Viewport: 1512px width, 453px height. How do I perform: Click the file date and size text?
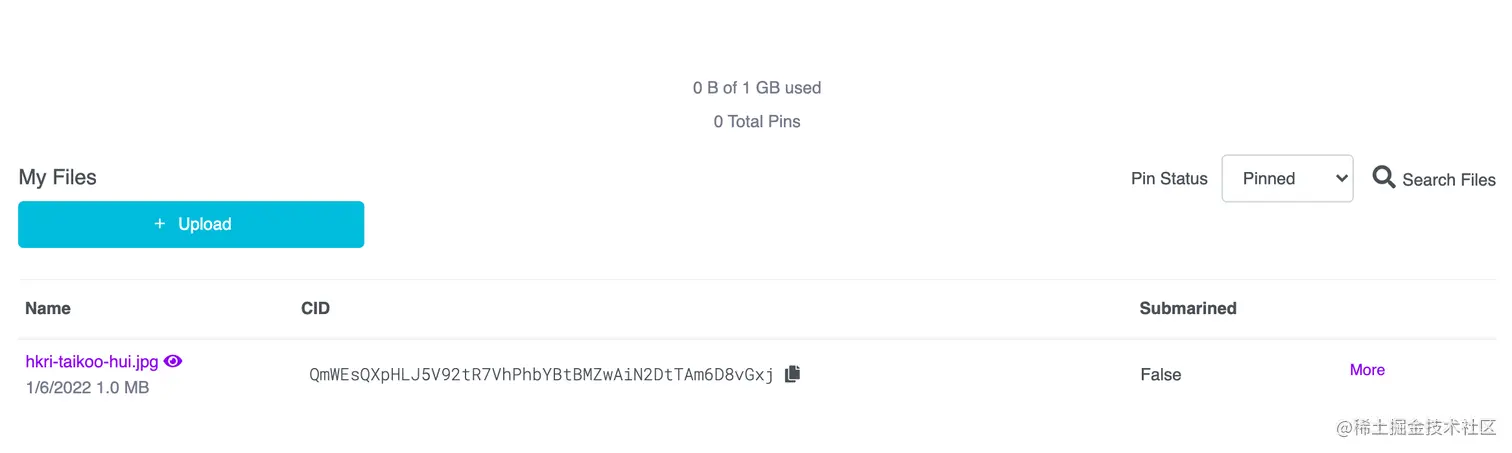coord(87,387)
